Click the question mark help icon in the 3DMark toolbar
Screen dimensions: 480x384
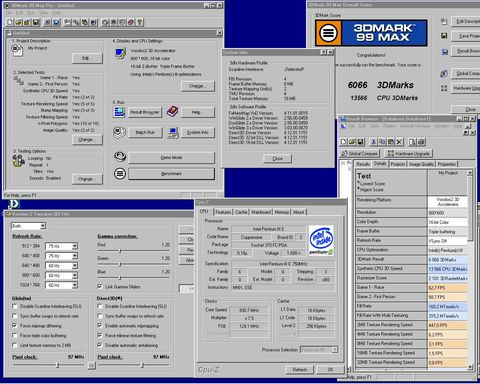click(140, 22)
